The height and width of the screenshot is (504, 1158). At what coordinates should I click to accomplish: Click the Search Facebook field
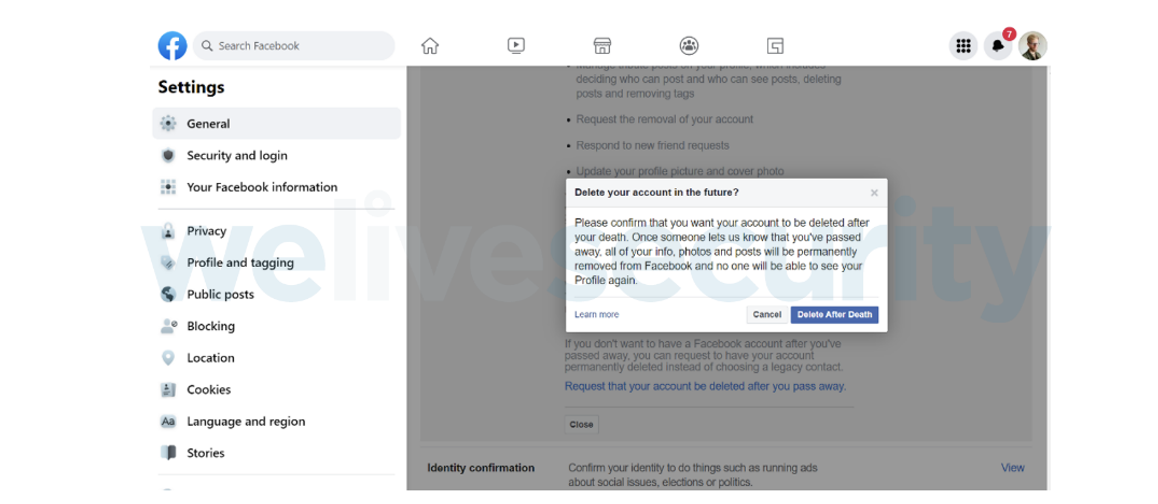[x=295, y=46]
